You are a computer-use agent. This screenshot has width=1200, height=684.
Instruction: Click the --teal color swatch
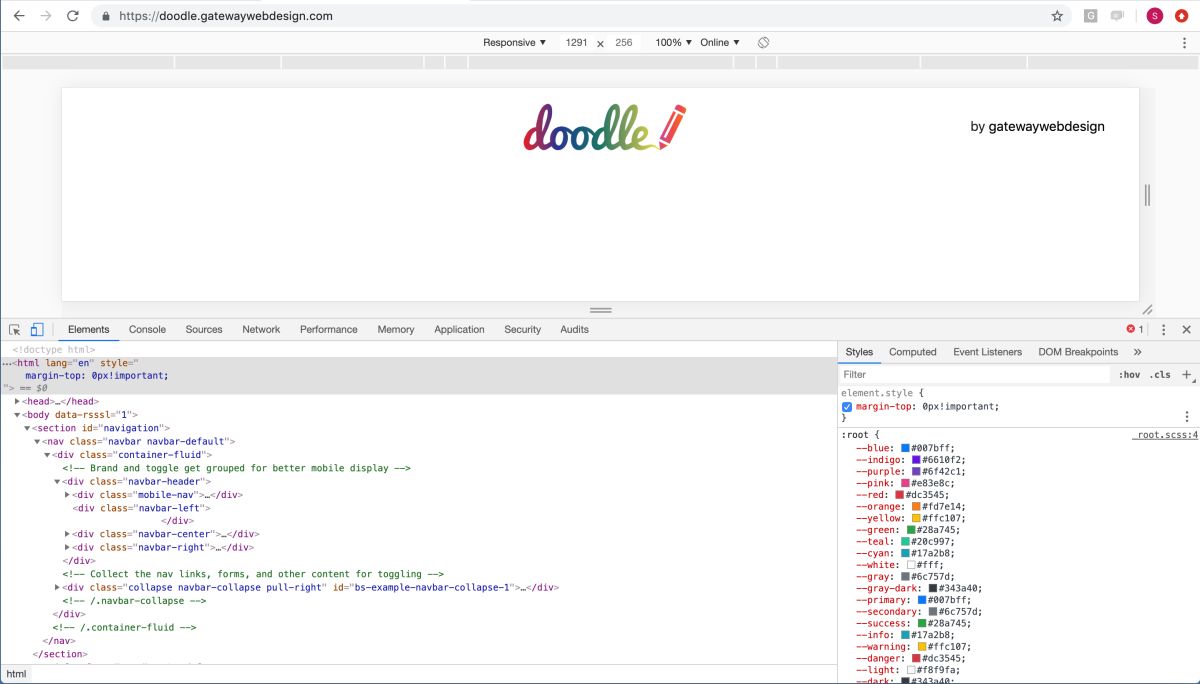tap(906, 542)
